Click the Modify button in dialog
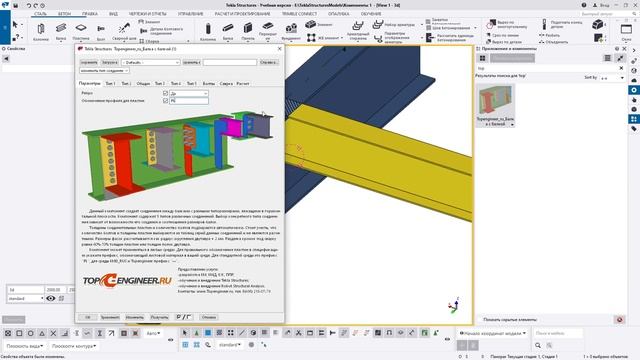This screenshot has width=640, height=360. pyautogui.click(x=135, y=317)
